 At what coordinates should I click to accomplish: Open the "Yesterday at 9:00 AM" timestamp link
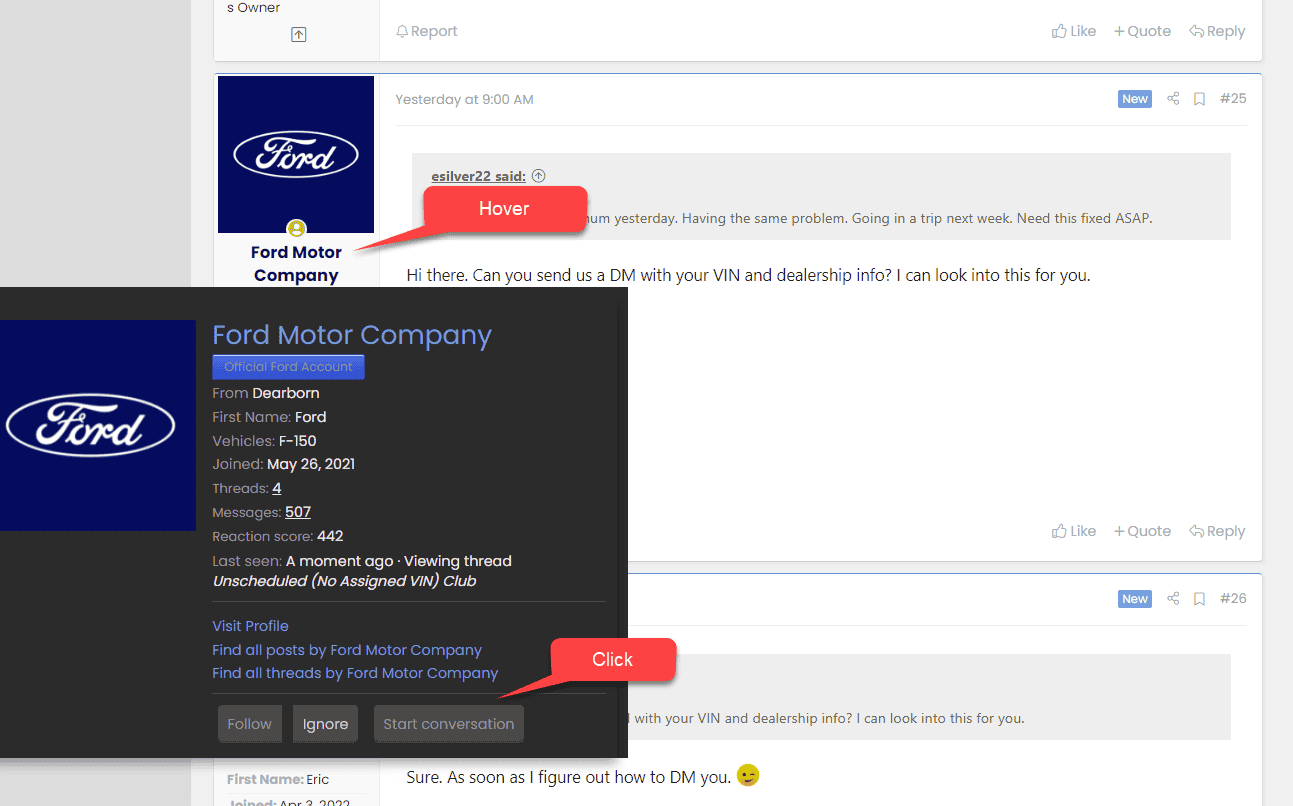[x=464, y=99]
